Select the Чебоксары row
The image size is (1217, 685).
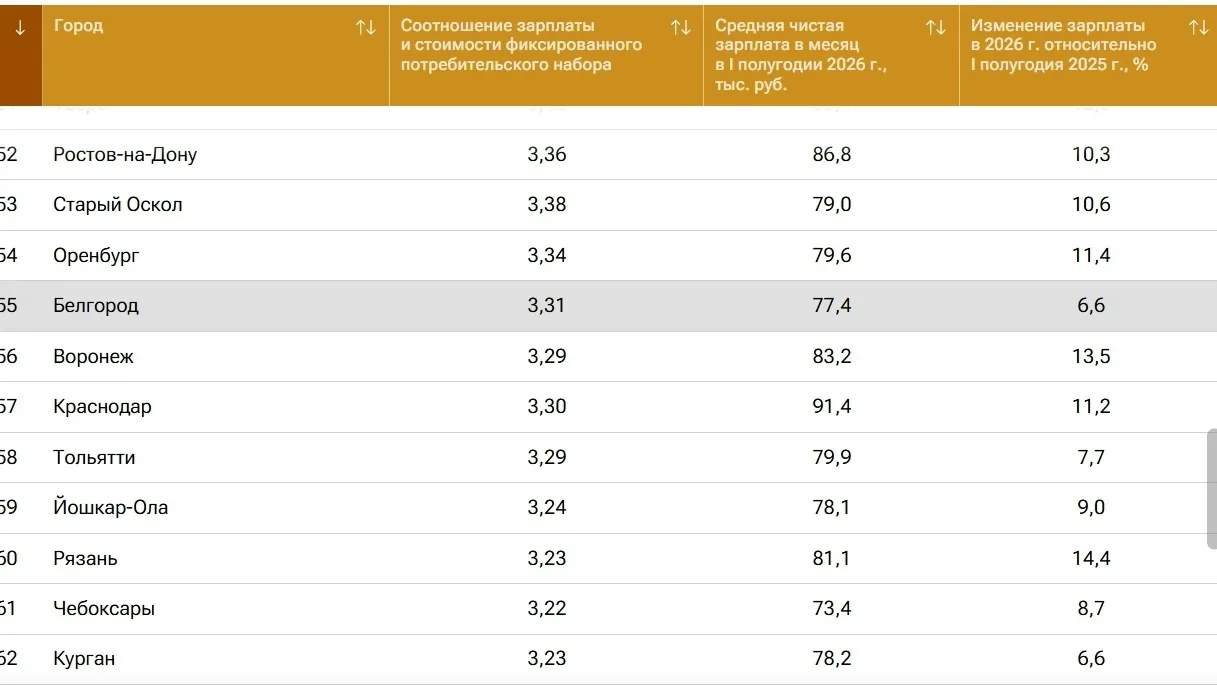[x=608, y=609]
